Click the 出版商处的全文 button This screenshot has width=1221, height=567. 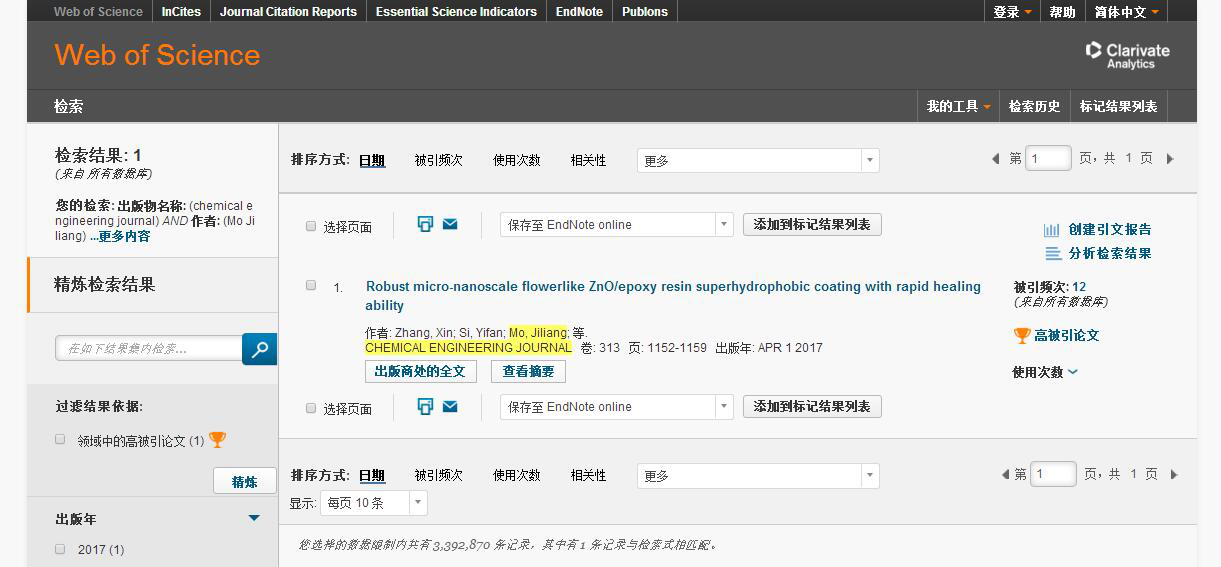[x=420, y=371]
